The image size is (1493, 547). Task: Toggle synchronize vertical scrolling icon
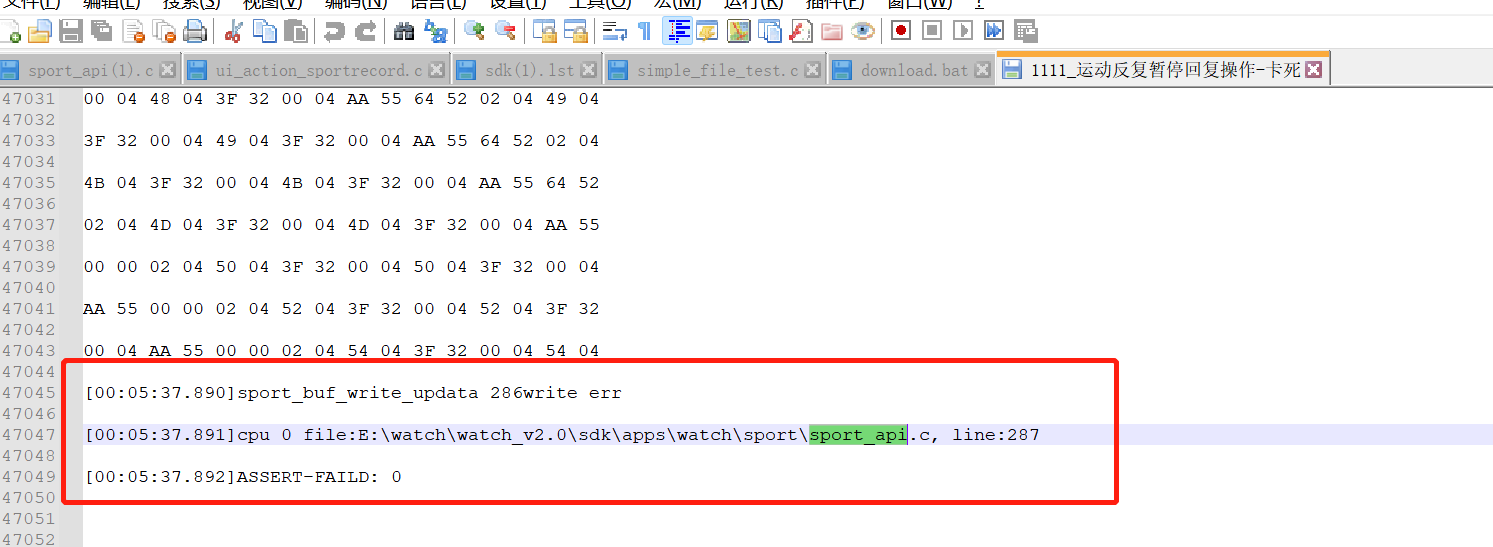point(545,32)
